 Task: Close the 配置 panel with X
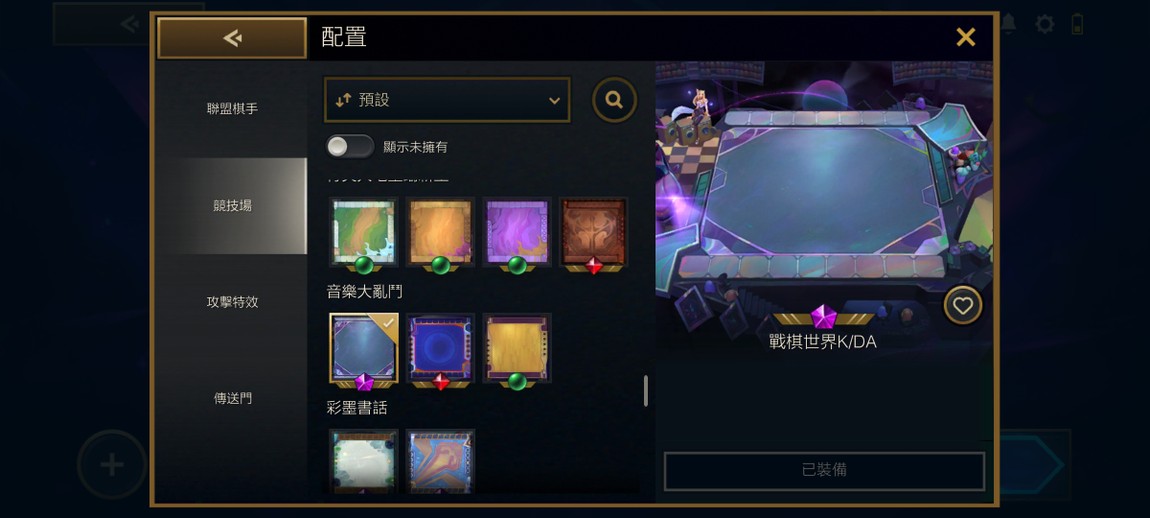coord(965,37)
